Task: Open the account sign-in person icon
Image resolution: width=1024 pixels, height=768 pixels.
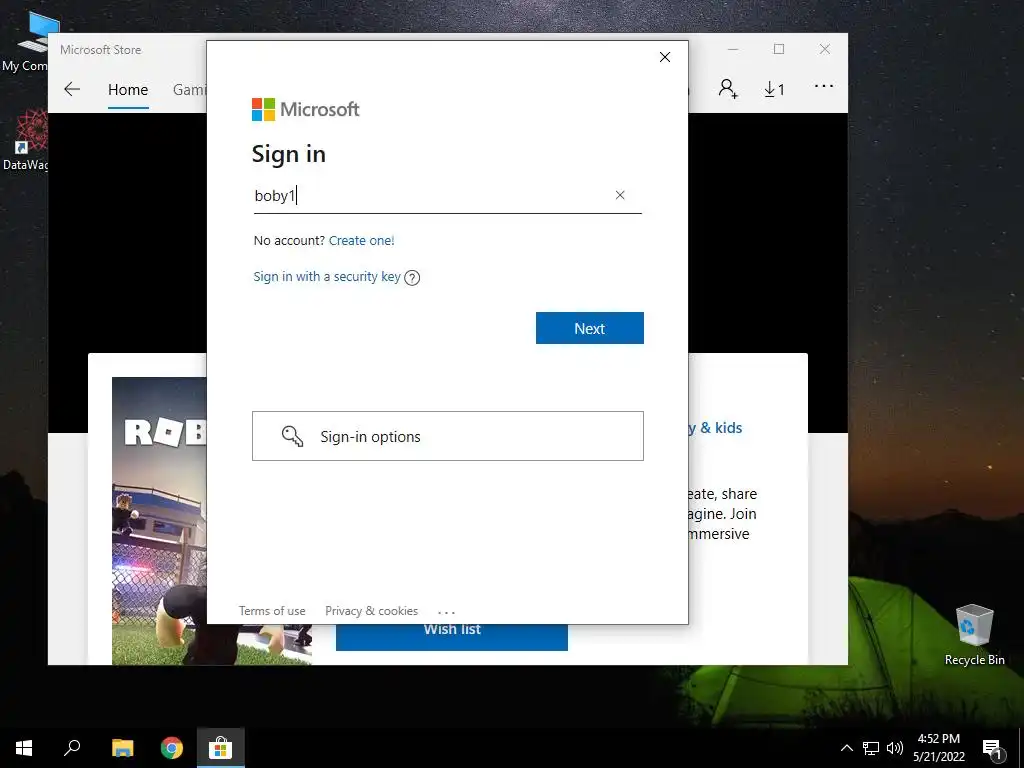Action: (x=728, y=89)
